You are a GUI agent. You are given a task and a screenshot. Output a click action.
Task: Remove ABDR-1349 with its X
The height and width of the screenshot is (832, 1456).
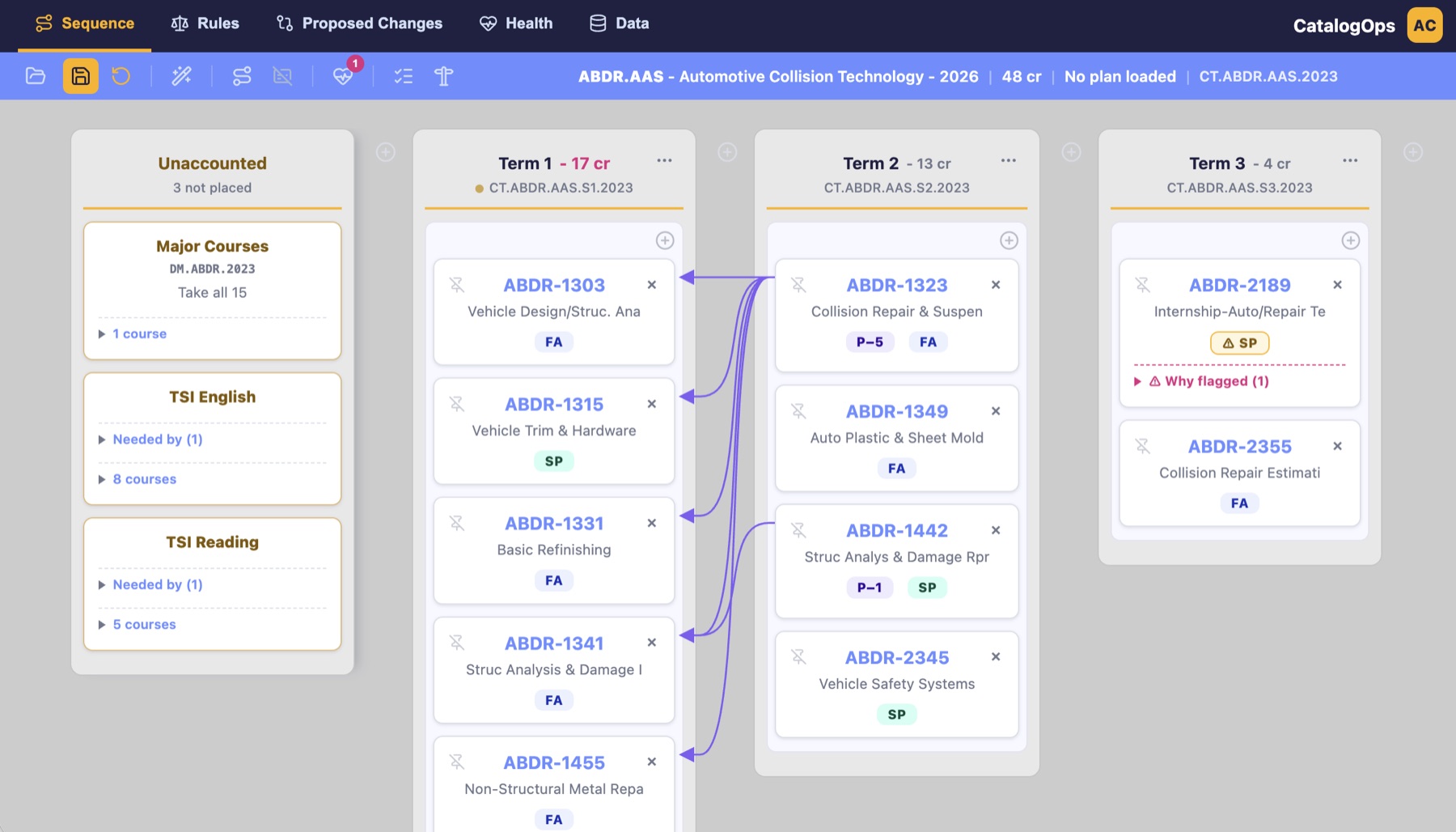click(x=996, y=411)
